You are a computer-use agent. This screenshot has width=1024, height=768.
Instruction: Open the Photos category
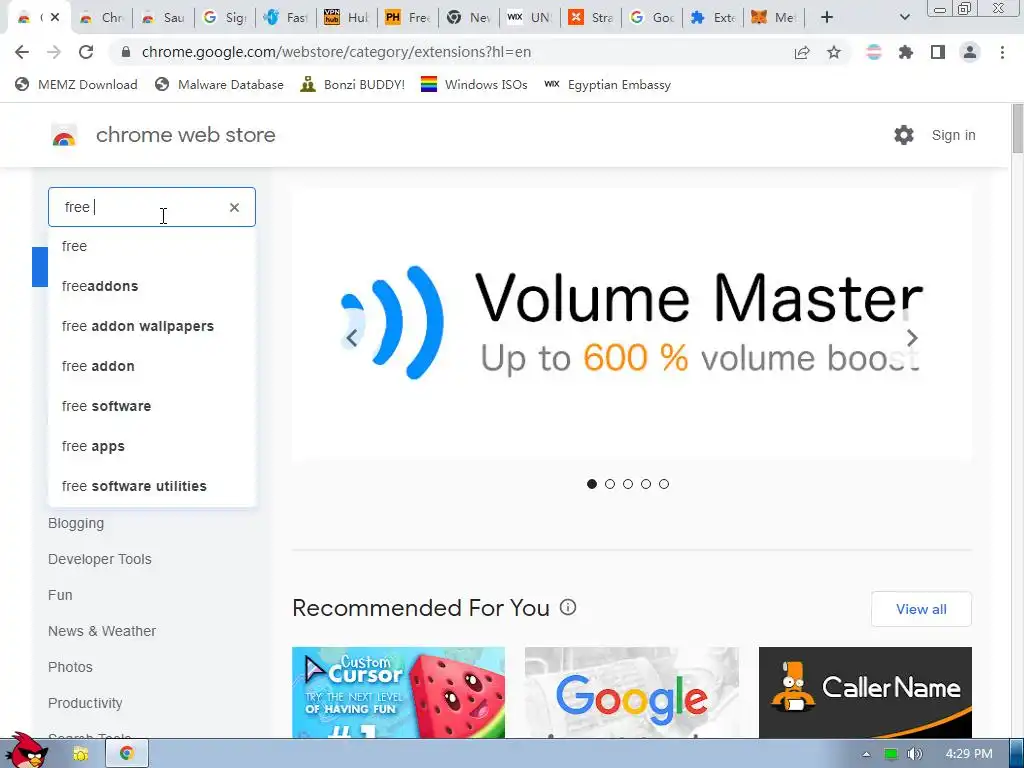70,667
